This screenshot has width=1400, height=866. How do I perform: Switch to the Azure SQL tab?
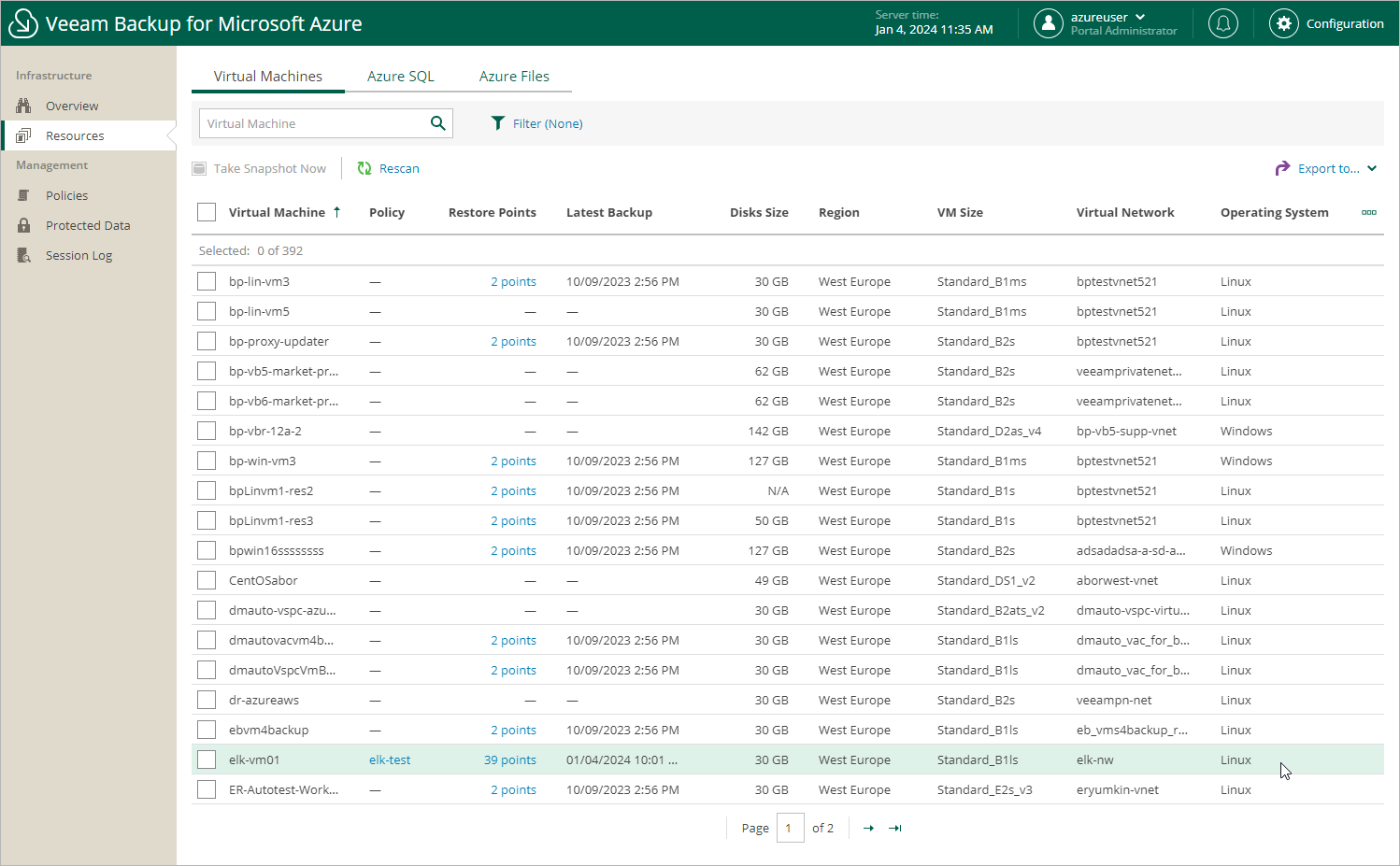(x=401, y=77)
